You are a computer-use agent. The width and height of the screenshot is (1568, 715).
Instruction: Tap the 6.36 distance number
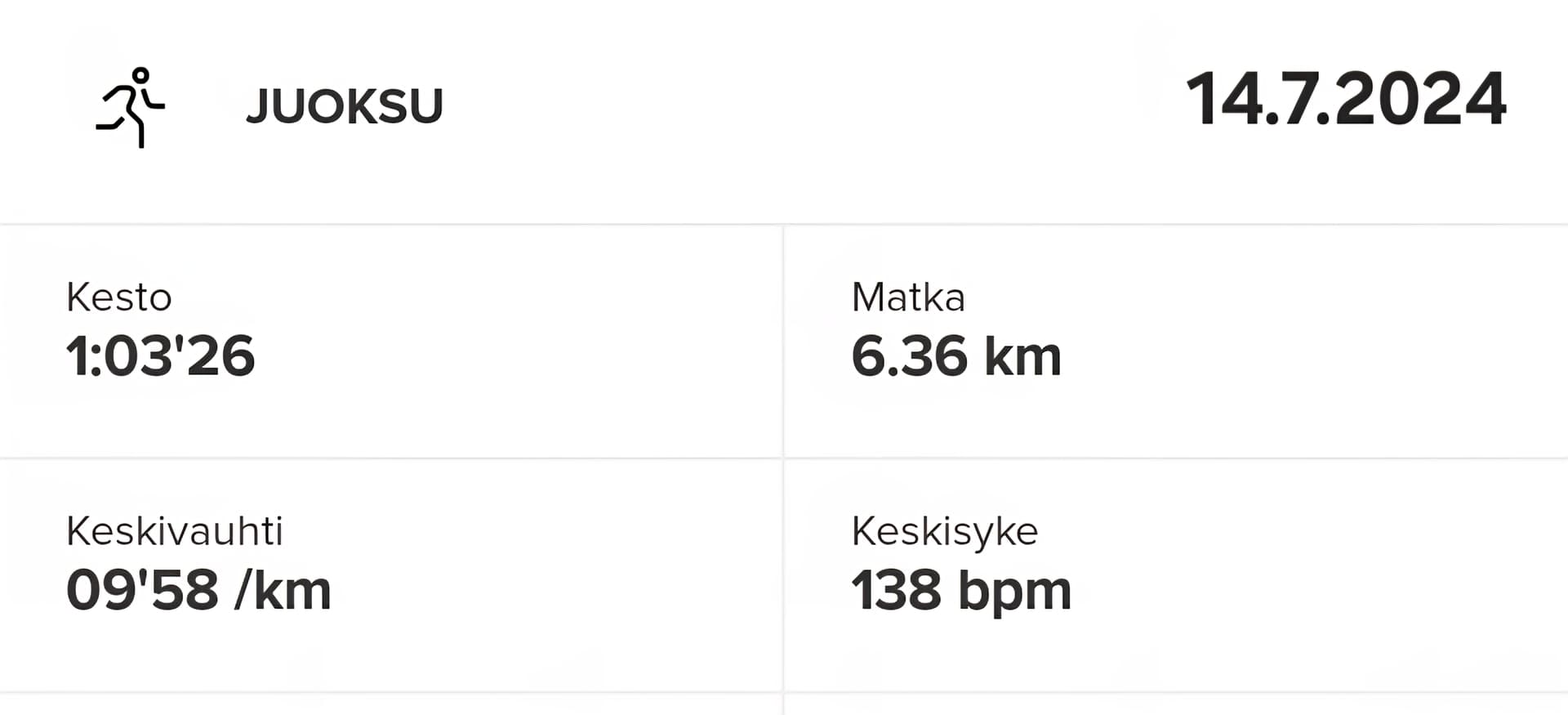[910, 356]
